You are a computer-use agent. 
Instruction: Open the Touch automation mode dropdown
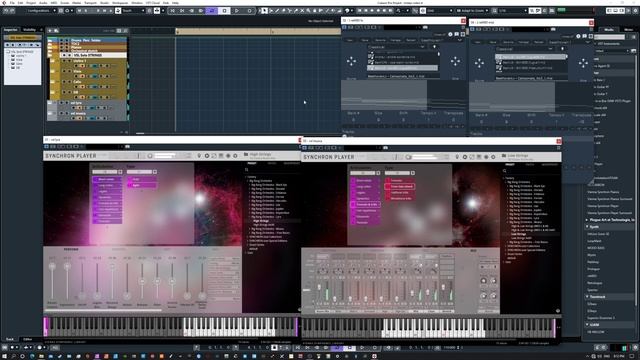(x=133, y=11)
